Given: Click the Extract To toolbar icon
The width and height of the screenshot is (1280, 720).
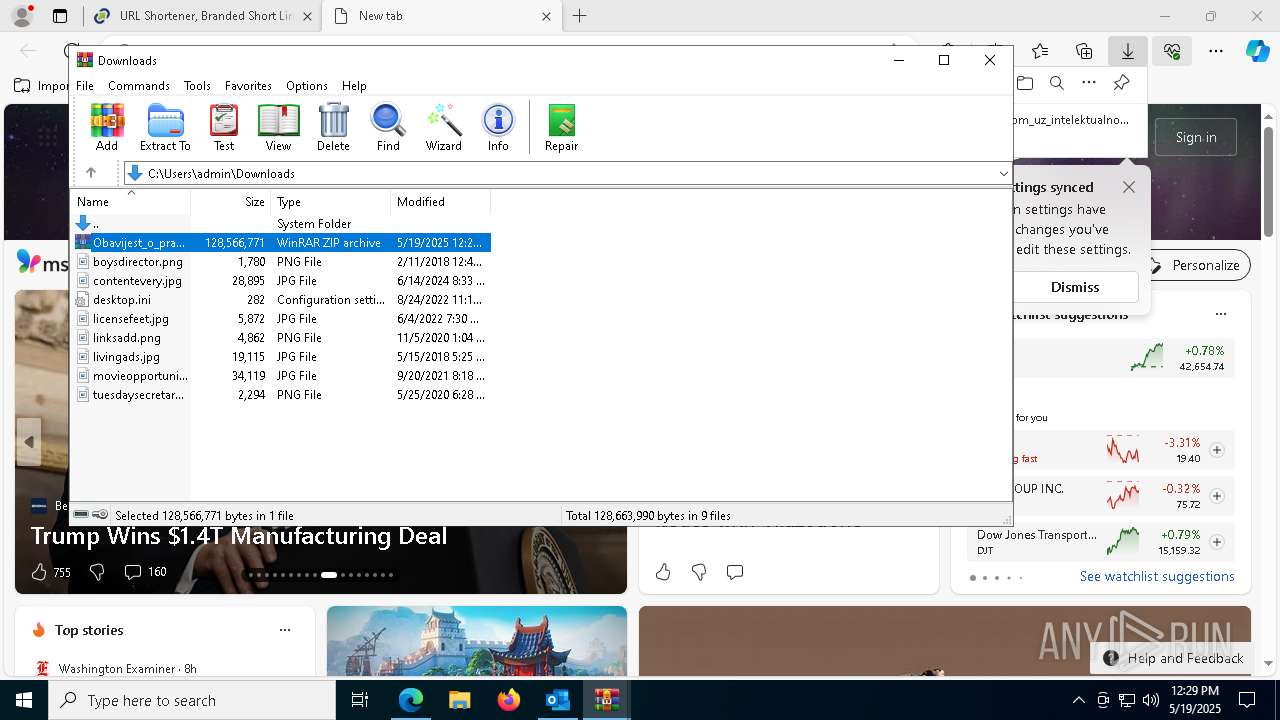Looking at the screenshot, I should [x=165, y=127].
